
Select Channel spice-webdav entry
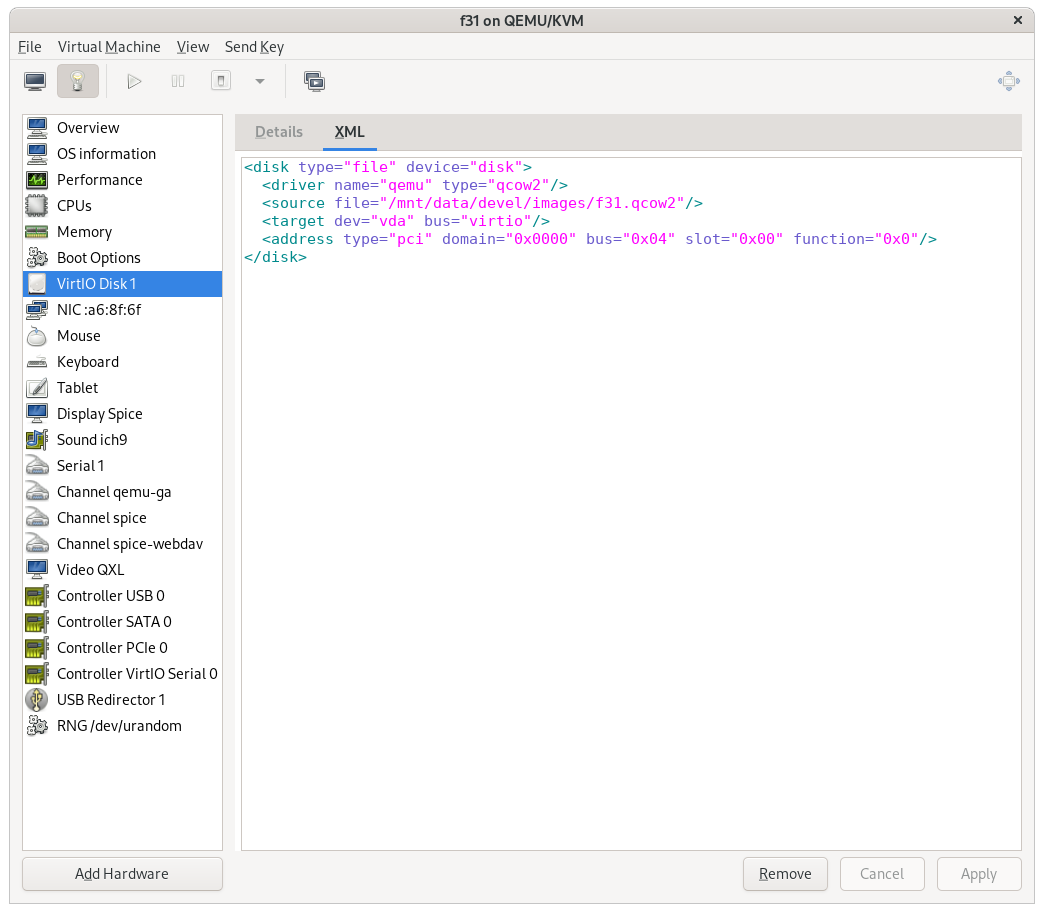click(123, 543)
